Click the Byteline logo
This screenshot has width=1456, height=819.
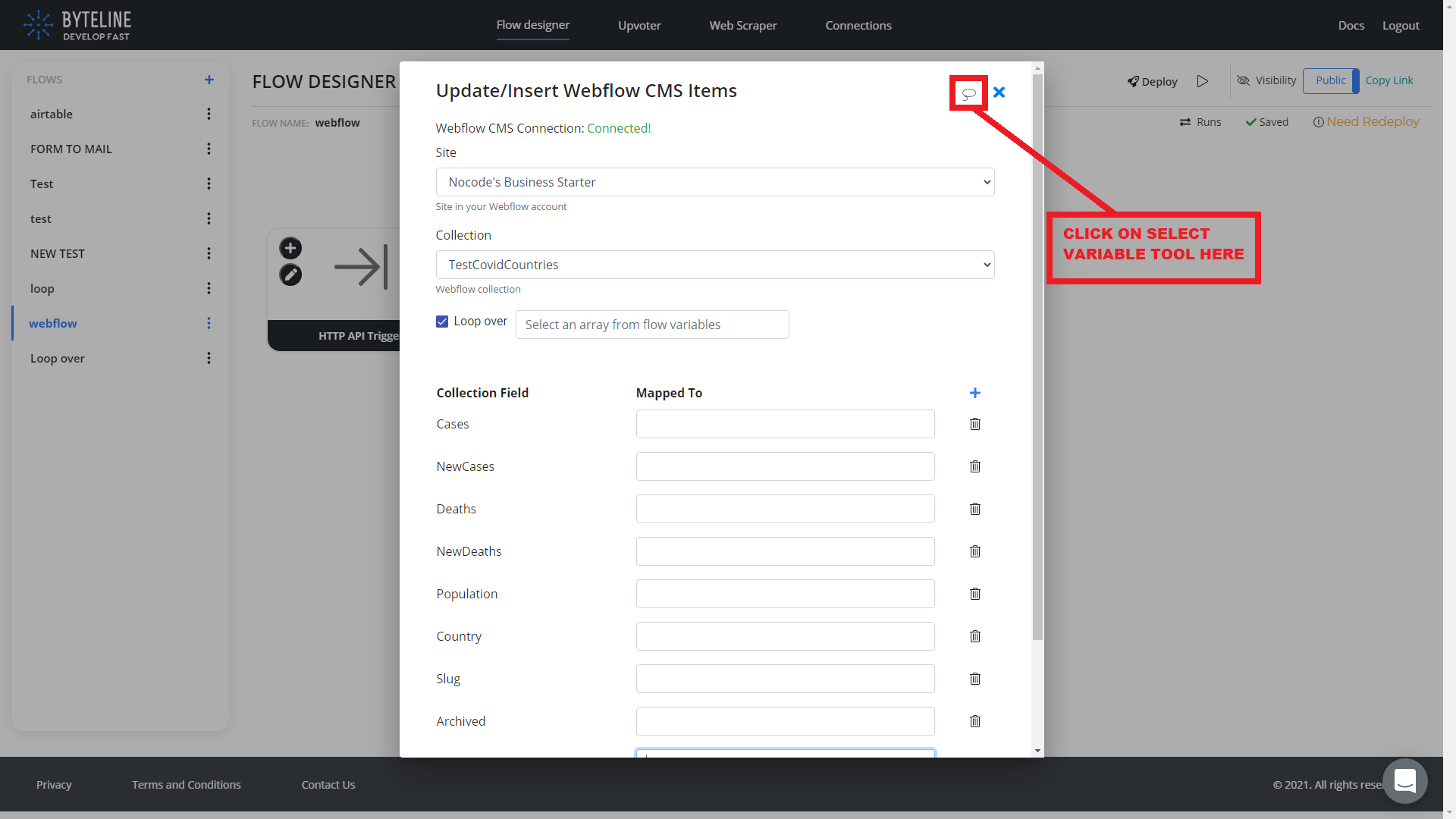coord(77,25)
